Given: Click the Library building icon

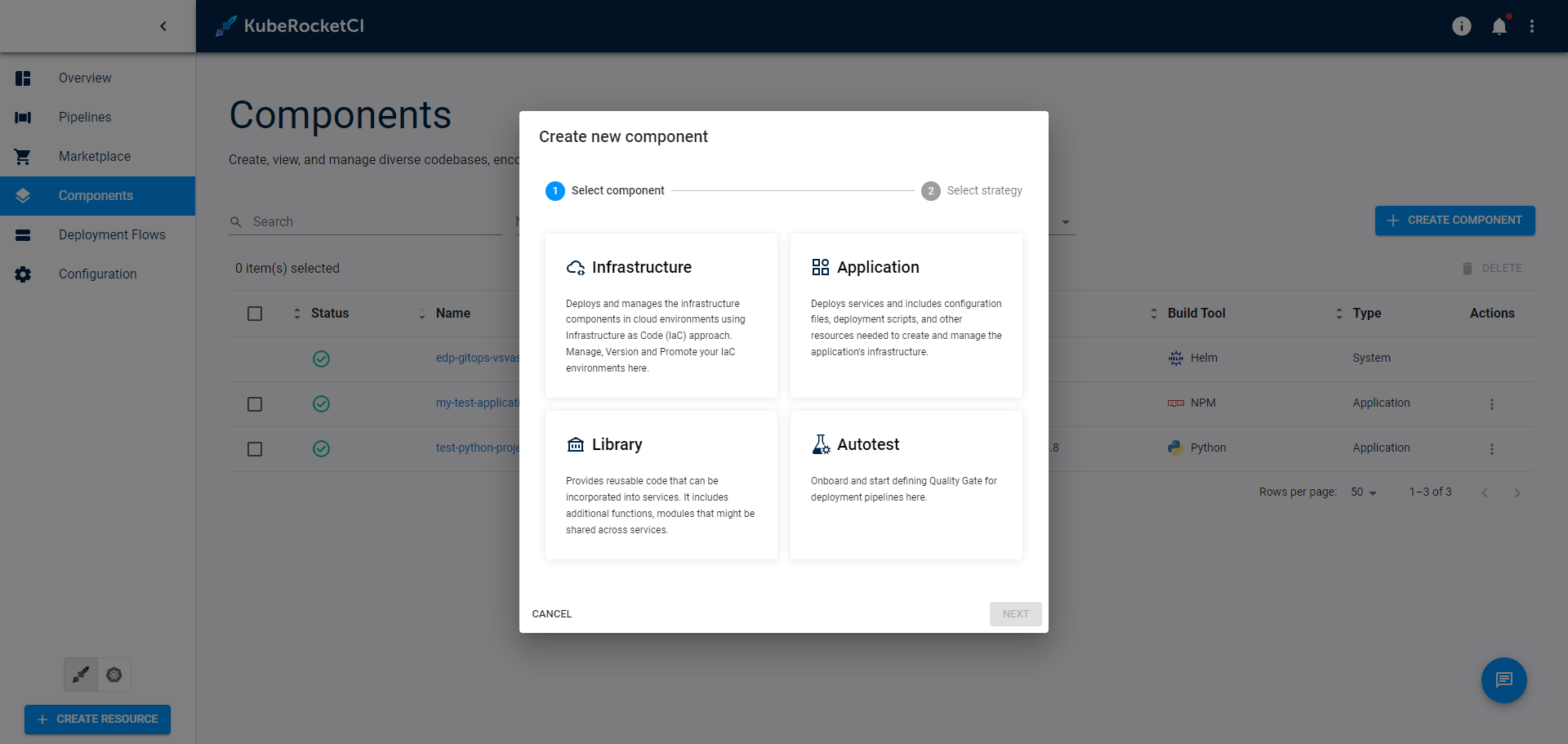Looking at the screenshot, I should tap(576, 444).
